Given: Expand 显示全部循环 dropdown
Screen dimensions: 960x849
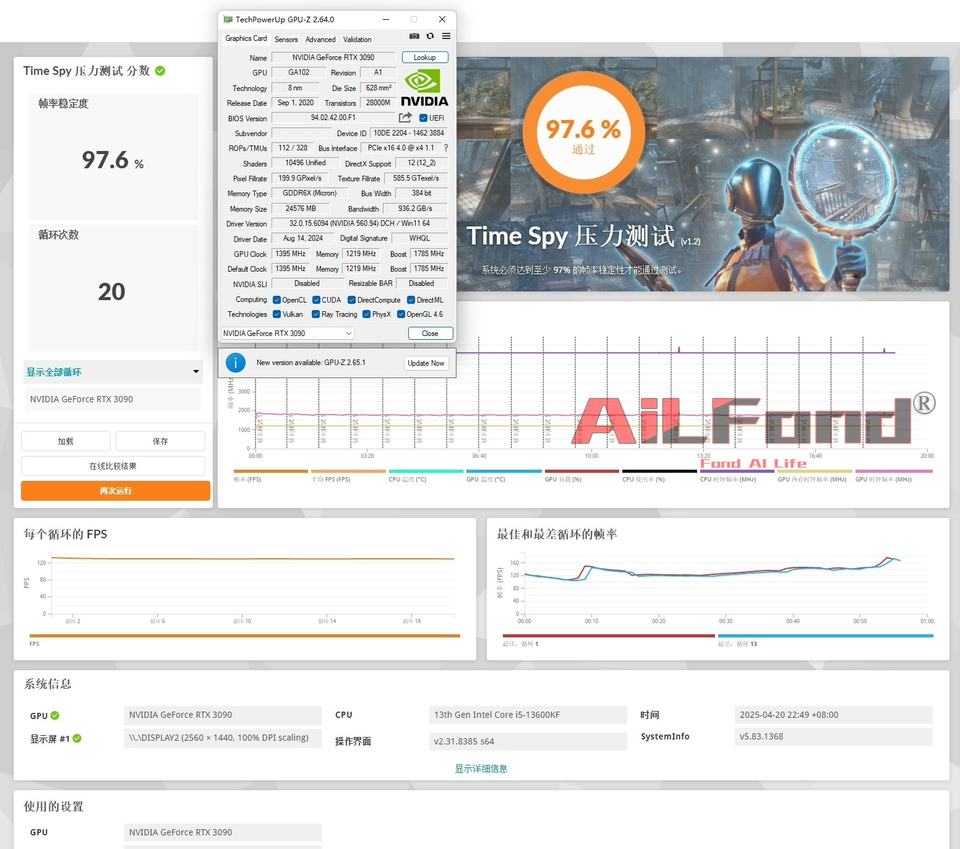Looking at the screenshot, I should click(113, 372).
